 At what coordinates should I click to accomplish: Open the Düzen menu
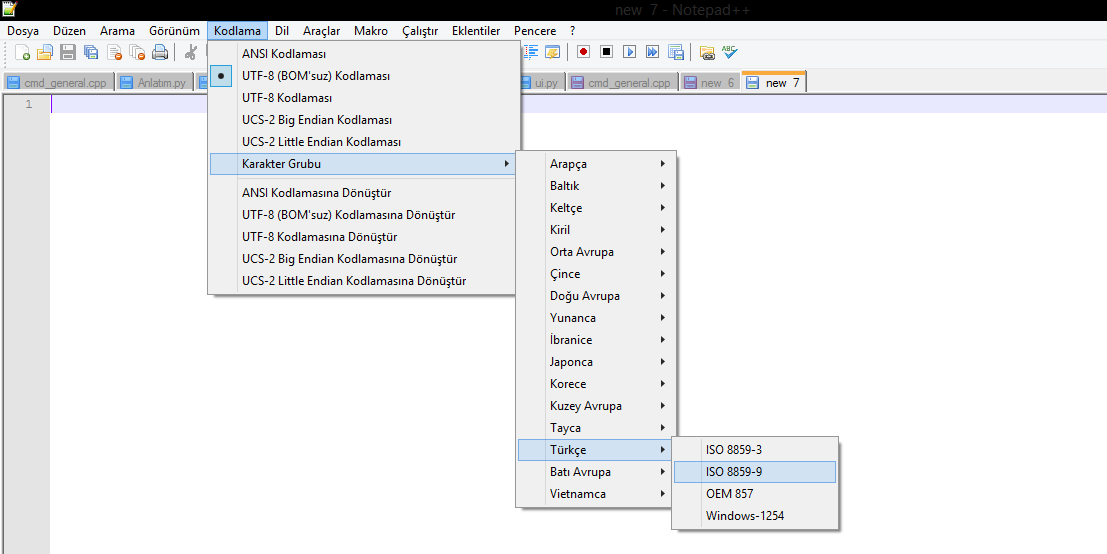[69, 31]
